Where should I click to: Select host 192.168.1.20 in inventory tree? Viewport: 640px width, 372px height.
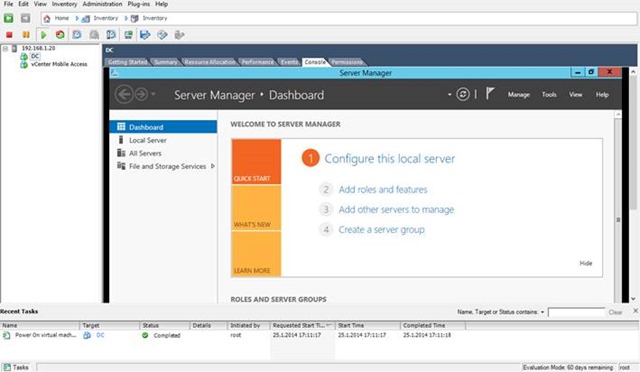[38, 48]
